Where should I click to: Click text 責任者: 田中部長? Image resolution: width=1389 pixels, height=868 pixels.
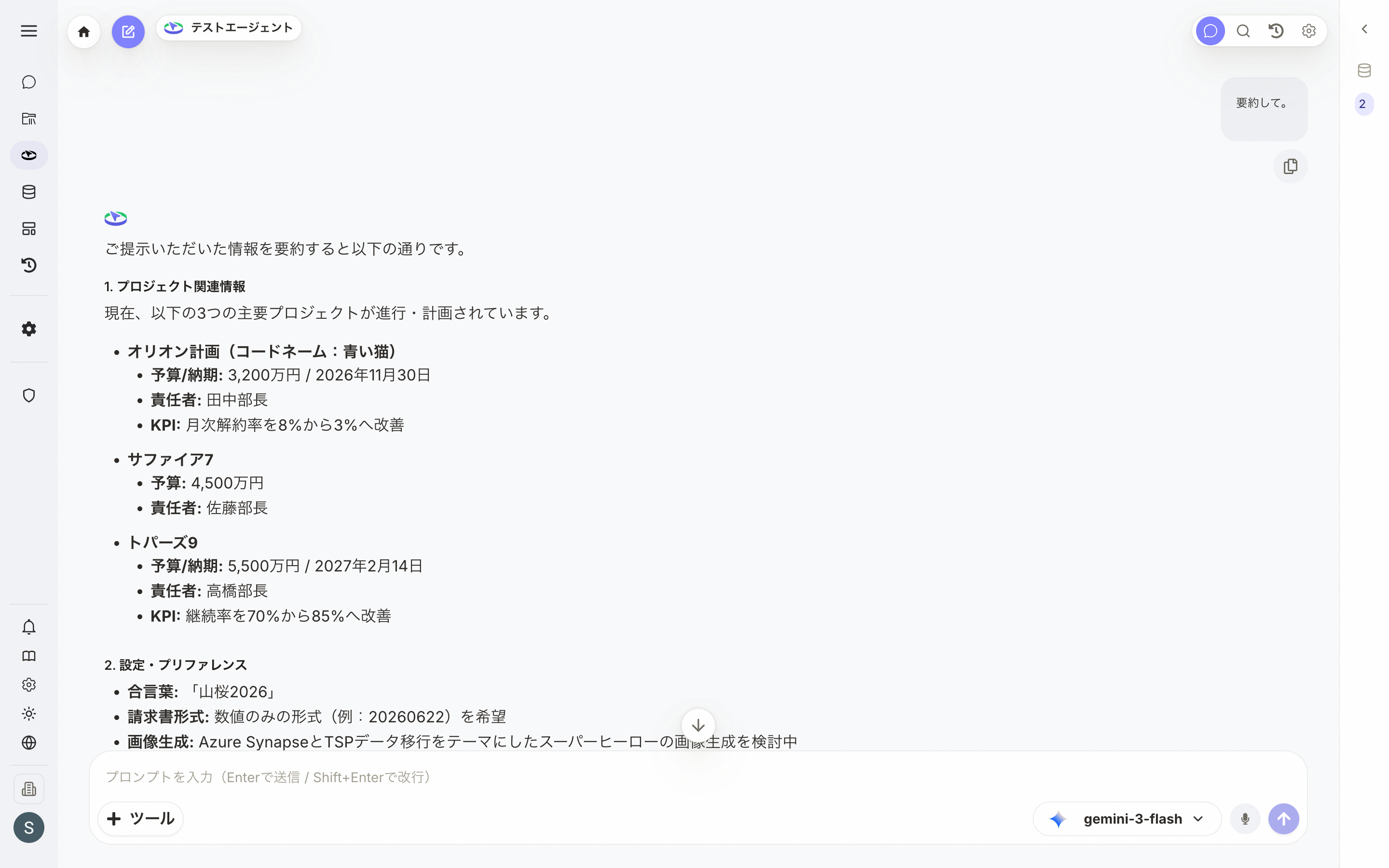[x=209, y=400]
